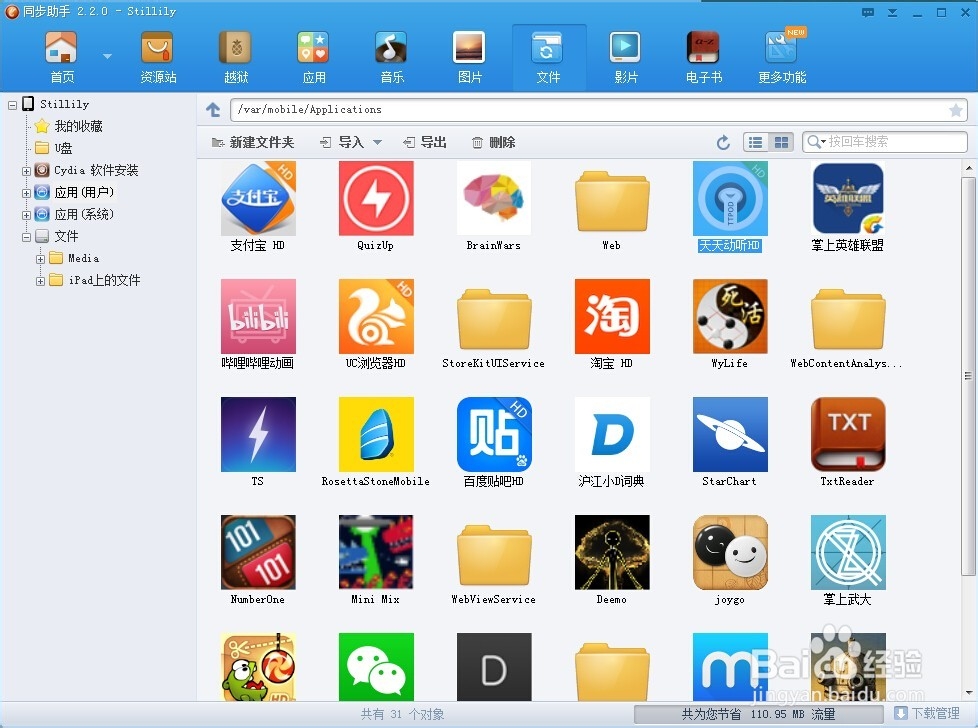Image resolution: width=978 pixels, height=728 pixels.
Task: Select the BrainWars app icon
Action: click(494, 198)
